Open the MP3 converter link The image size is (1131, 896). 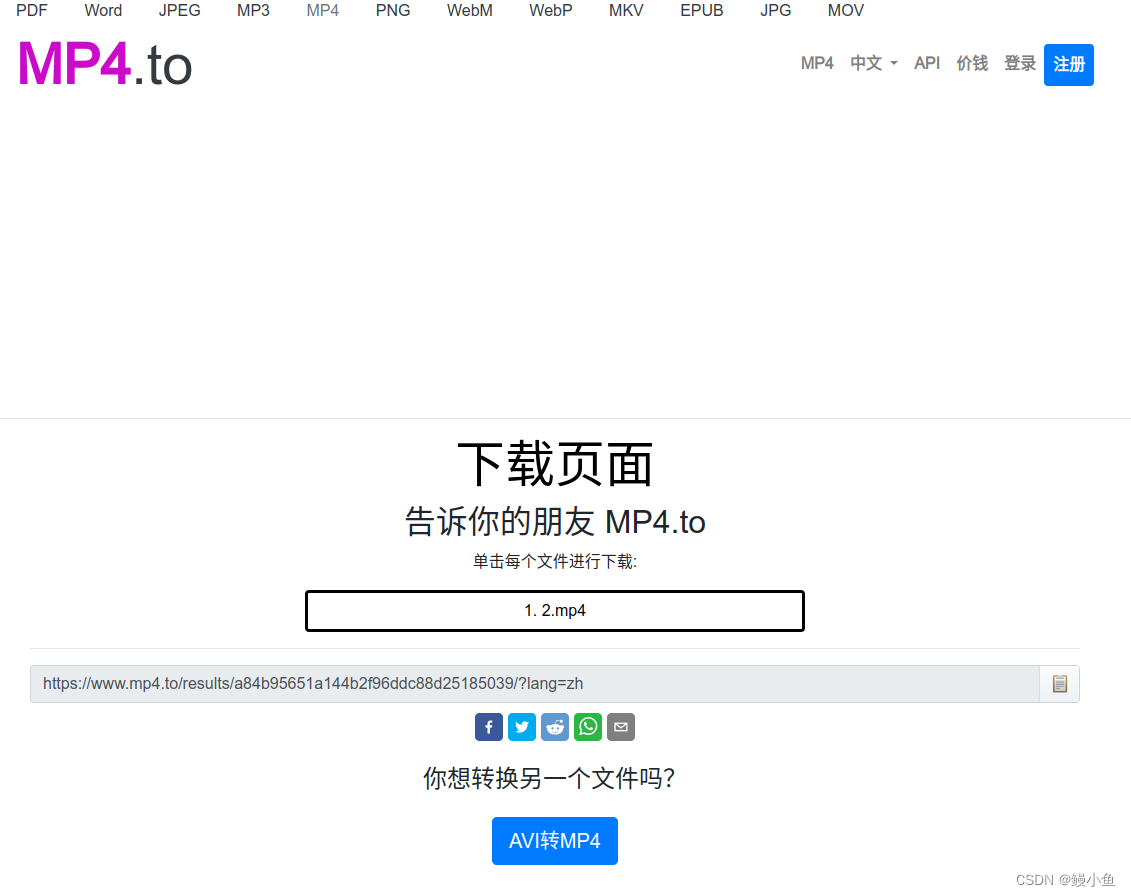(253, 10)
